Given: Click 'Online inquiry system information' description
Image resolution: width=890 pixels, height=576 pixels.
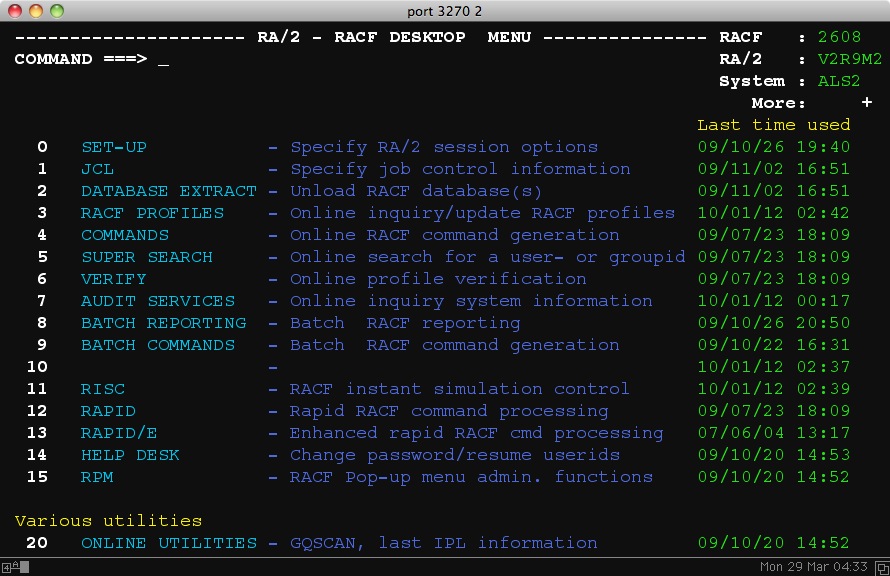Looking at the screenshot, I should click(471, 301).
